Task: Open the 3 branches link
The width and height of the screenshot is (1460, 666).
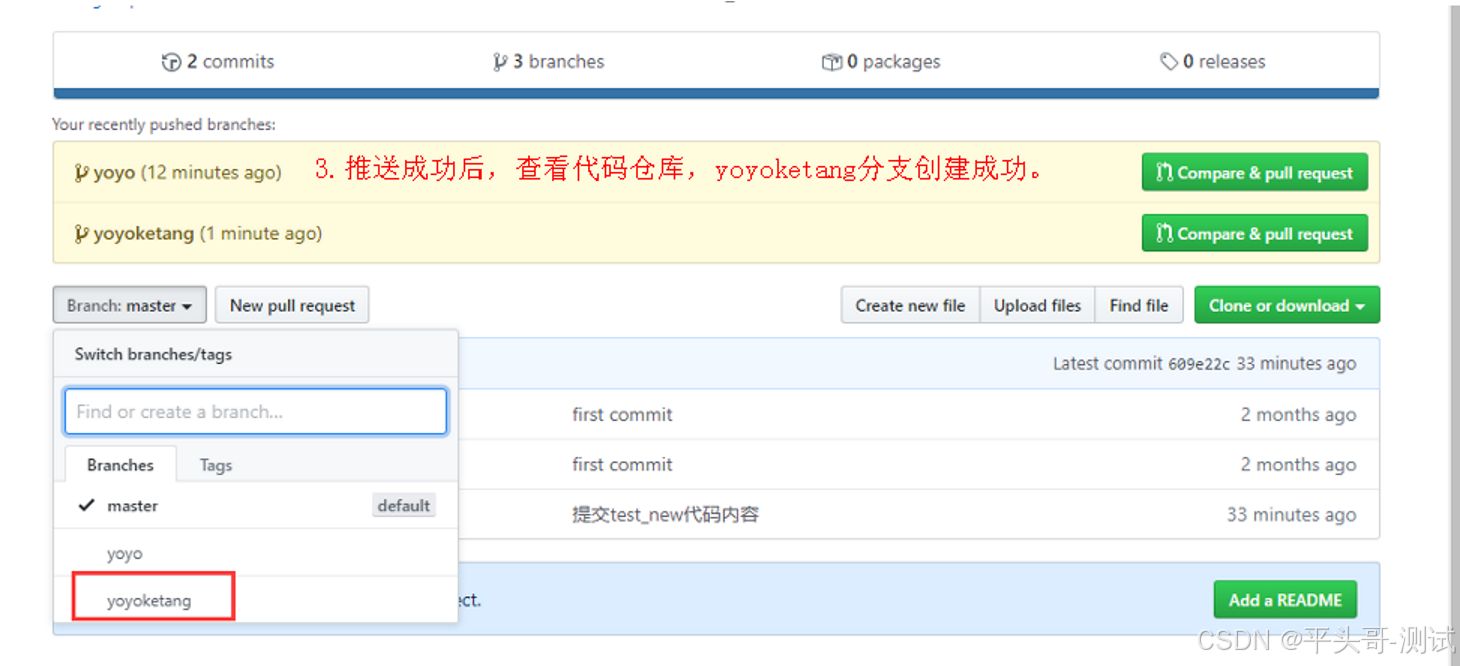Action: tap(548, 62)
